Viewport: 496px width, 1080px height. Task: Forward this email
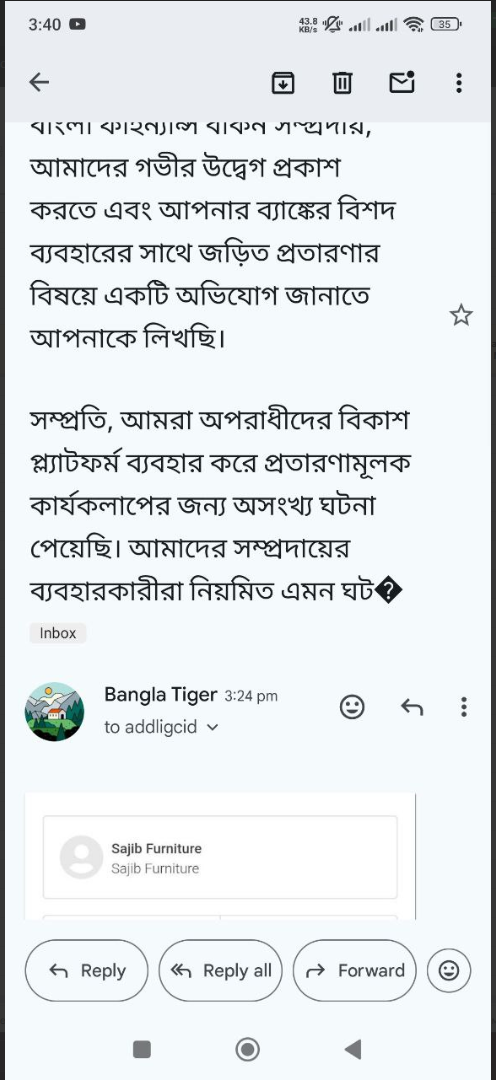click(x=354, y=970)
